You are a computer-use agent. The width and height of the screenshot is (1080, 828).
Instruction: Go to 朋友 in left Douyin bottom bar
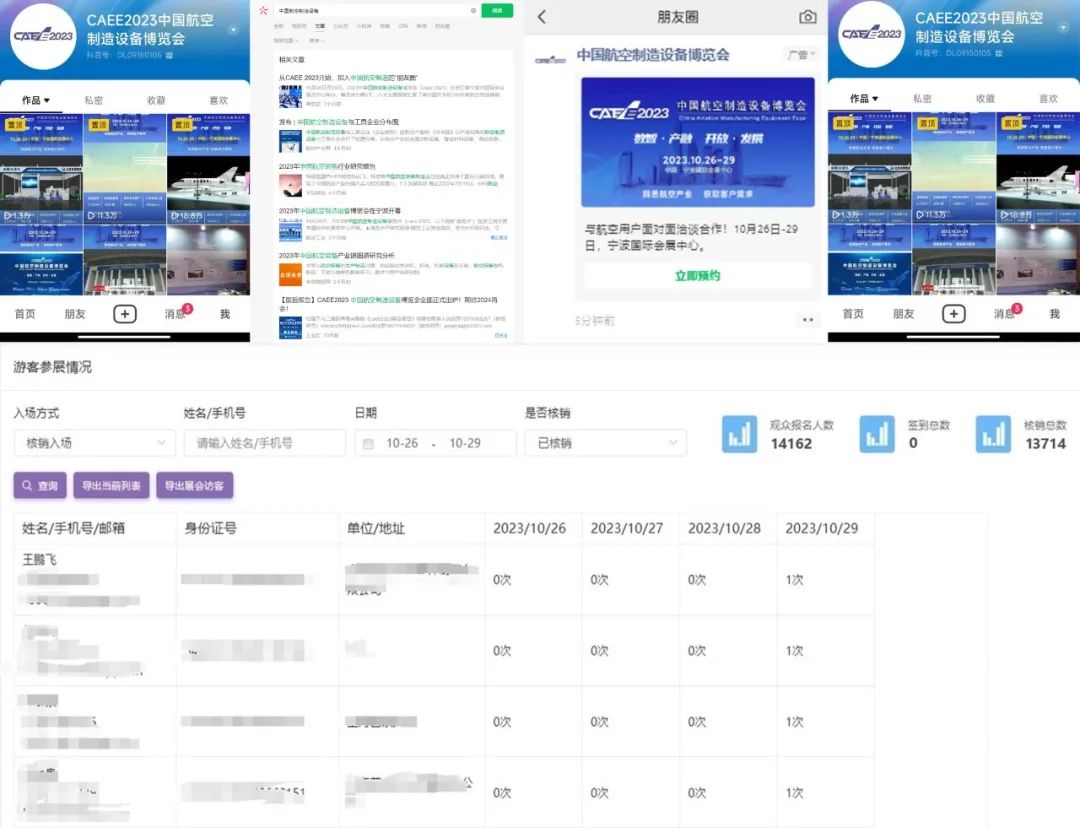(x=74, y=314)
